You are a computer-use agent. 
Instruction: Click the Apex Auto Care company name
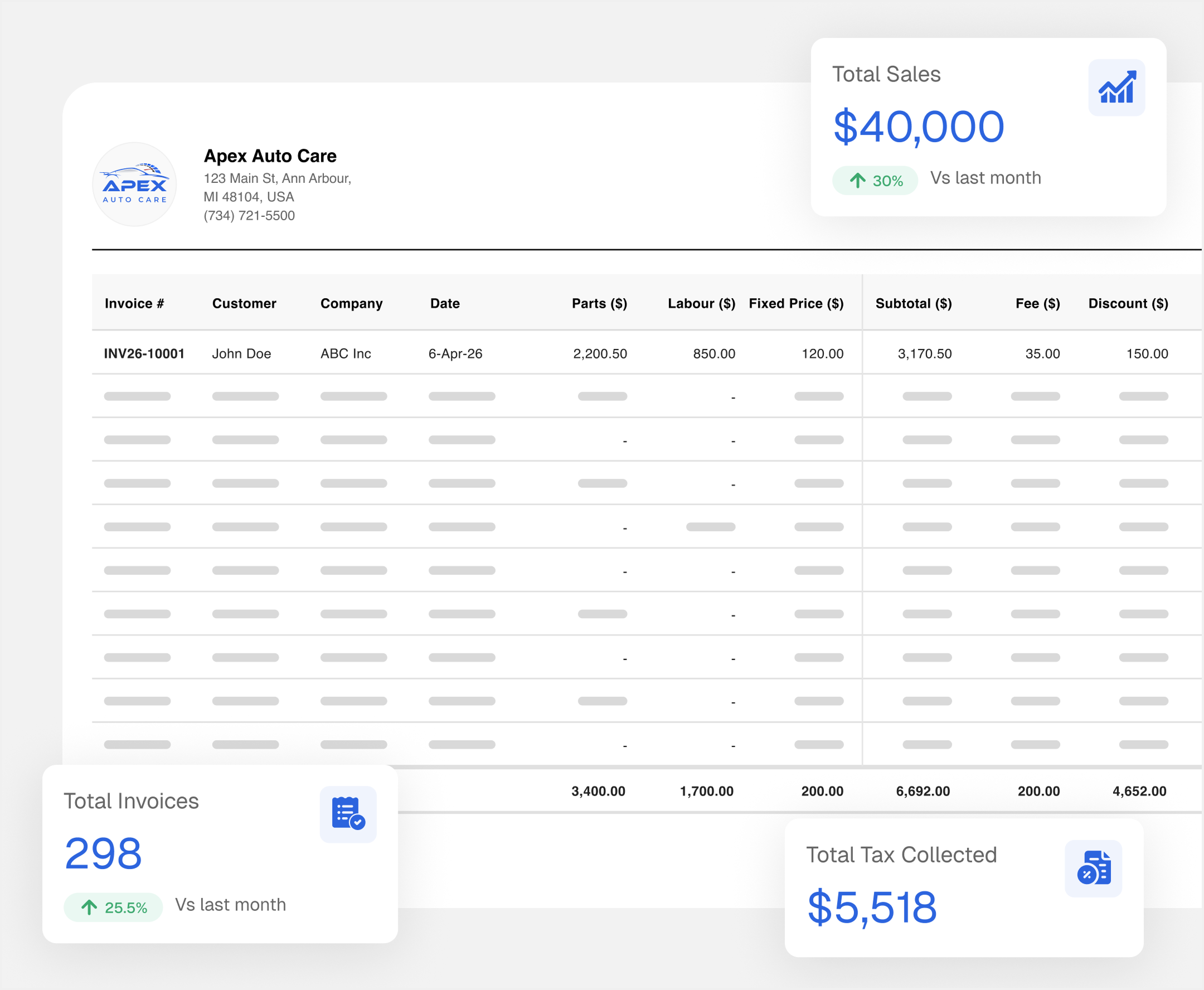point(270,156)
